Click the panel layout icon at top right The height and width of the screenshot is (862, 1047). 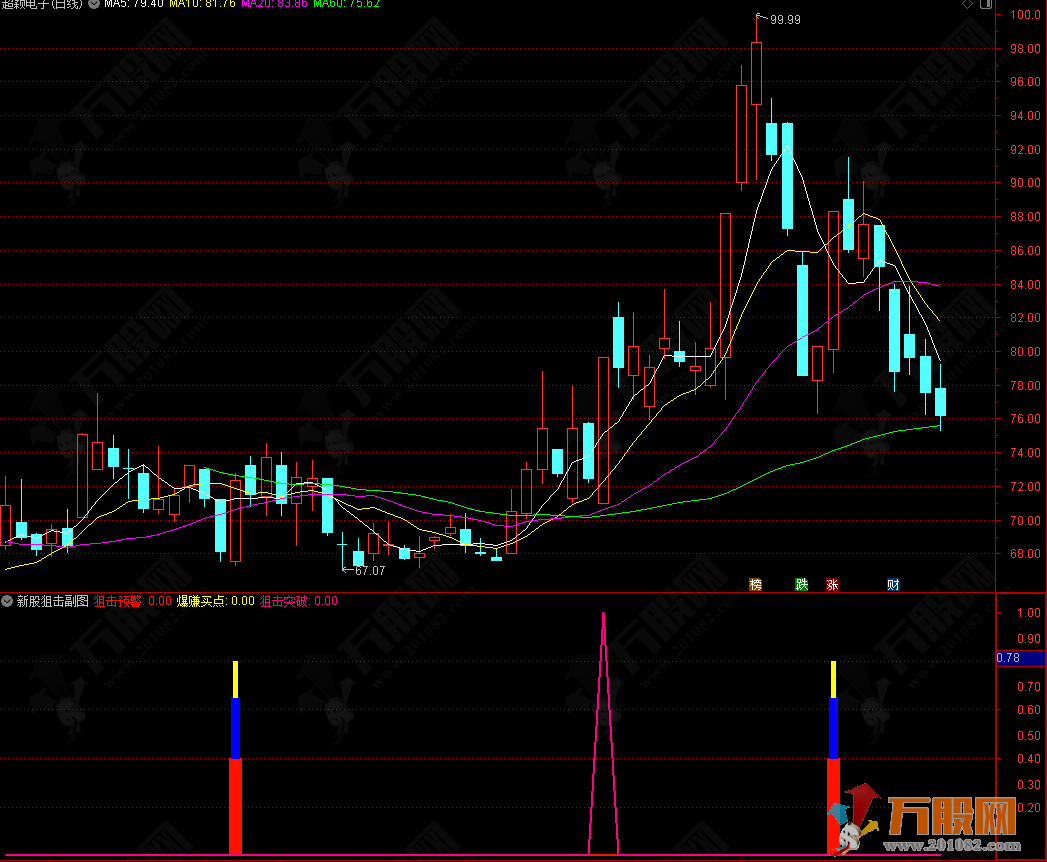986,5
